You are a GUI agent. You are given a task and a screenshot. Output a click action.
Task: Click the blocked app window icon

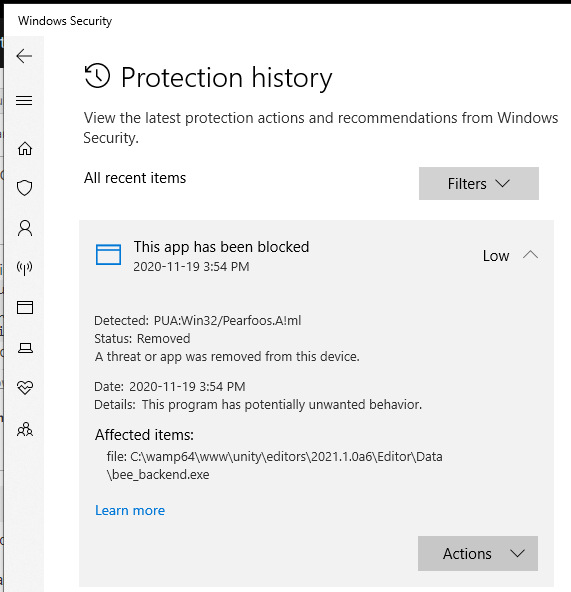tap(108, 255)
